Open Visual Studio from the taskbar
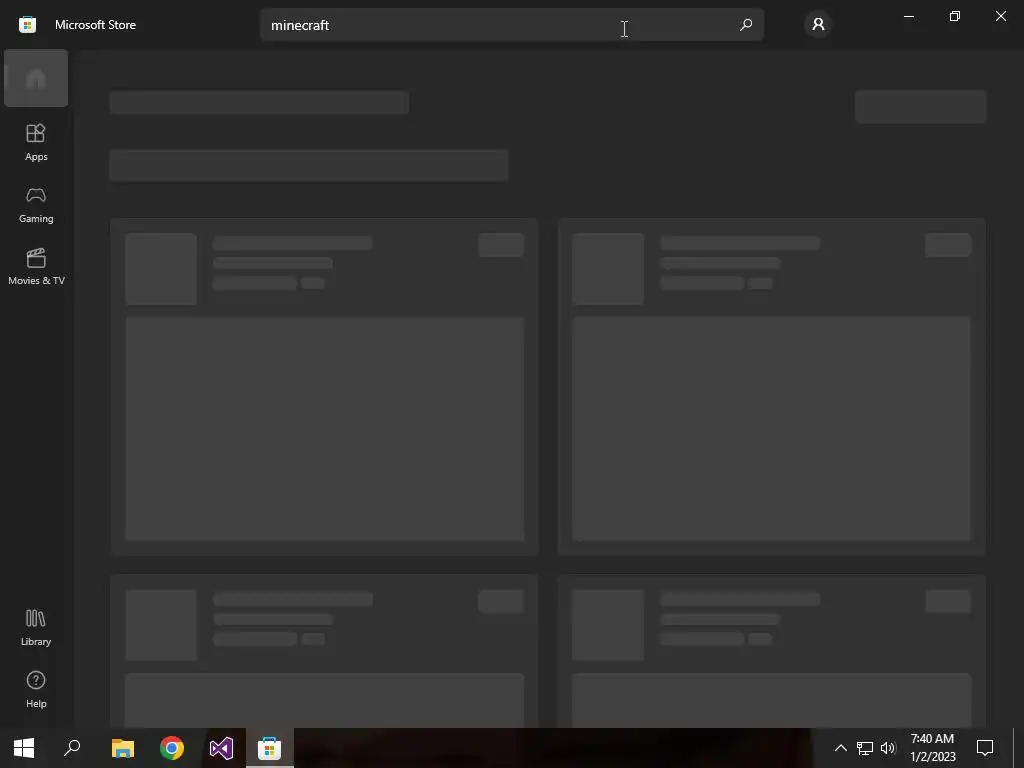Image resolution: width=1024 pixels, height=768 pixels. (221, 748)
